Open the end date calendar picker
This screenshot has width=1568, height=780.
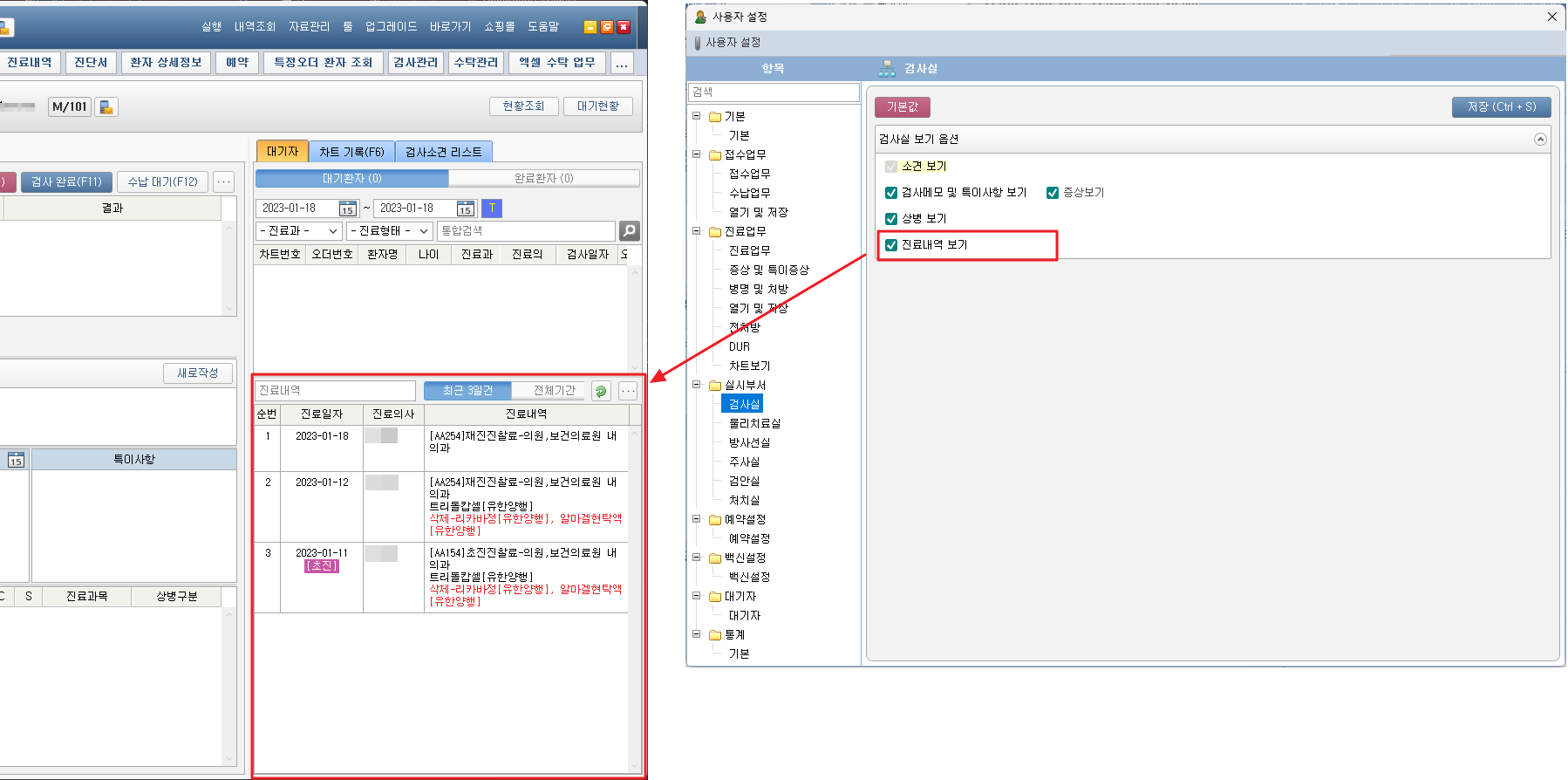pos(465,209)
